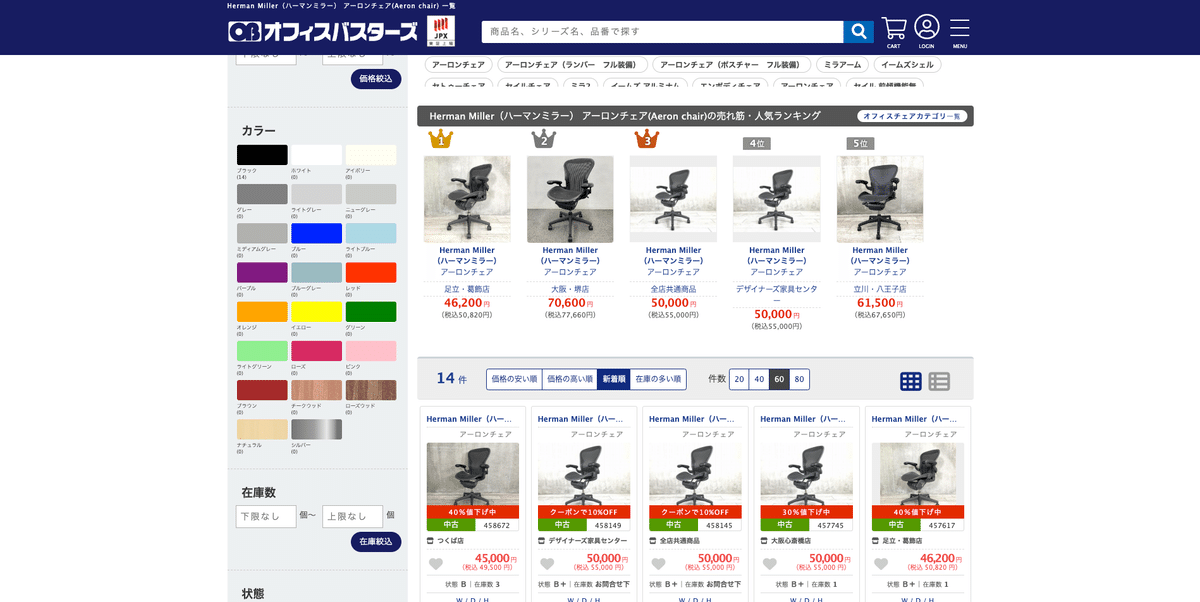Select the イームズシェル category tag

907,64
